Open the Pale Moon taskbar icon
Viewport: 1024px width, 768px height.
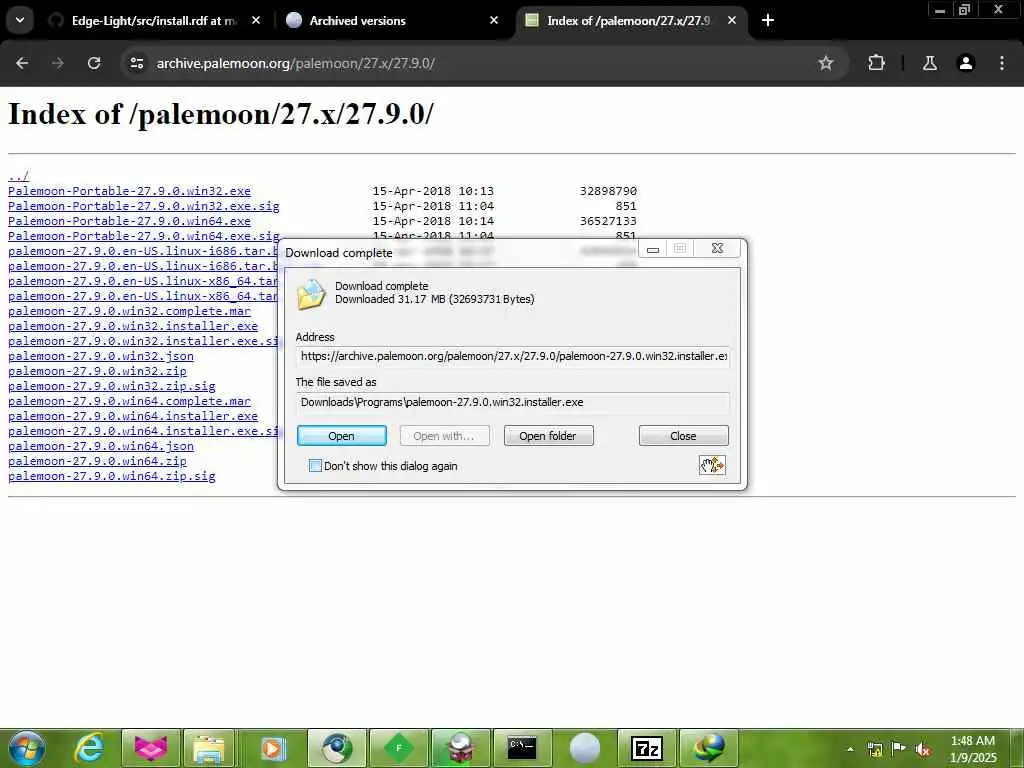tap(584, 748)
